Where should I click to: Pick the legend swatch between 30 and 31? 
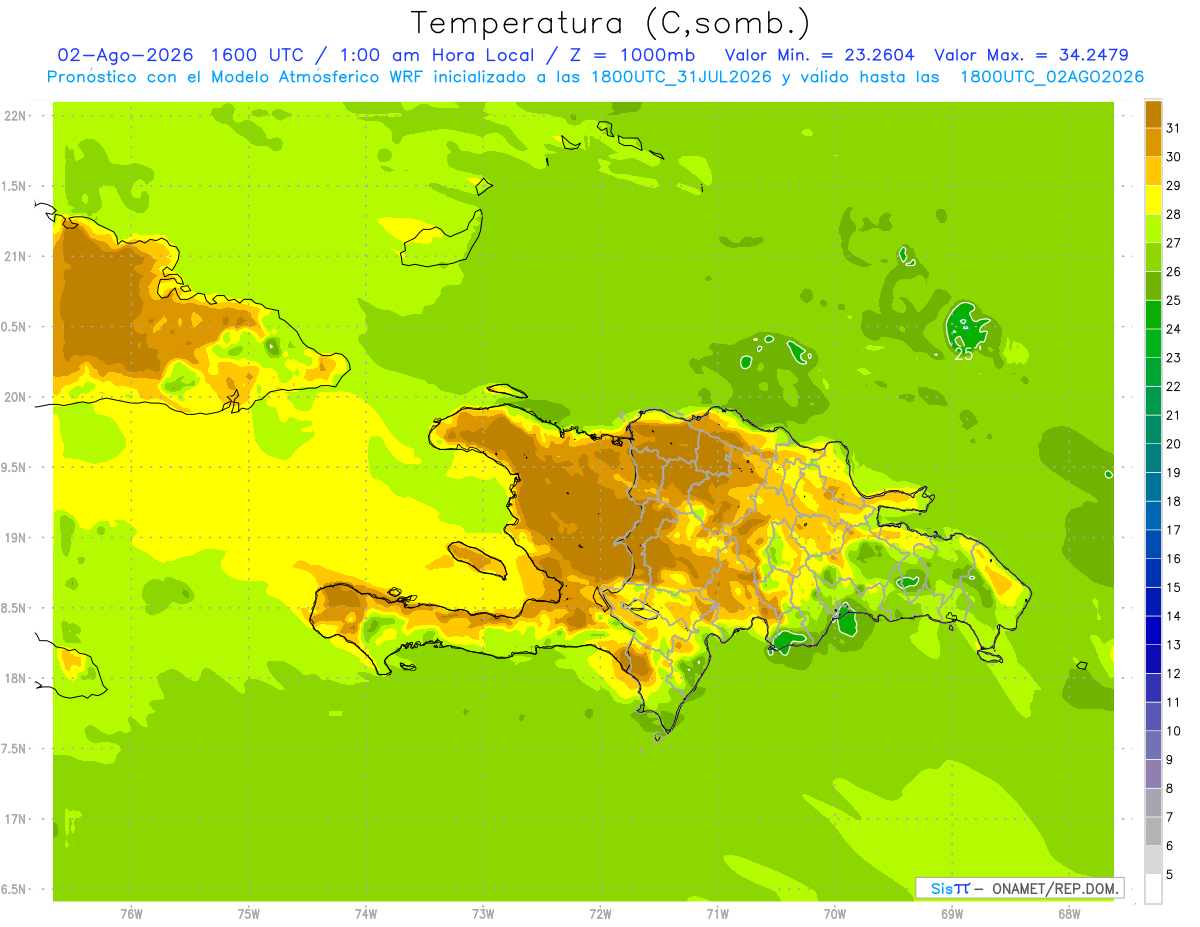1153,142
